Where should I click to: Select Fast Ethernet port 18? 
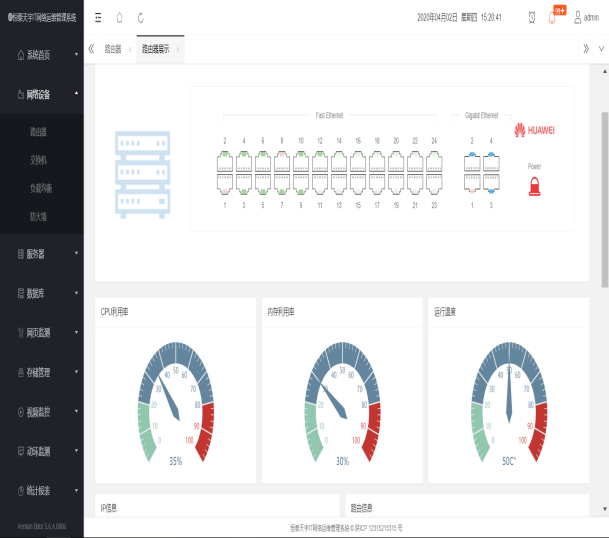pyautogui.click(x=377, y=161)
